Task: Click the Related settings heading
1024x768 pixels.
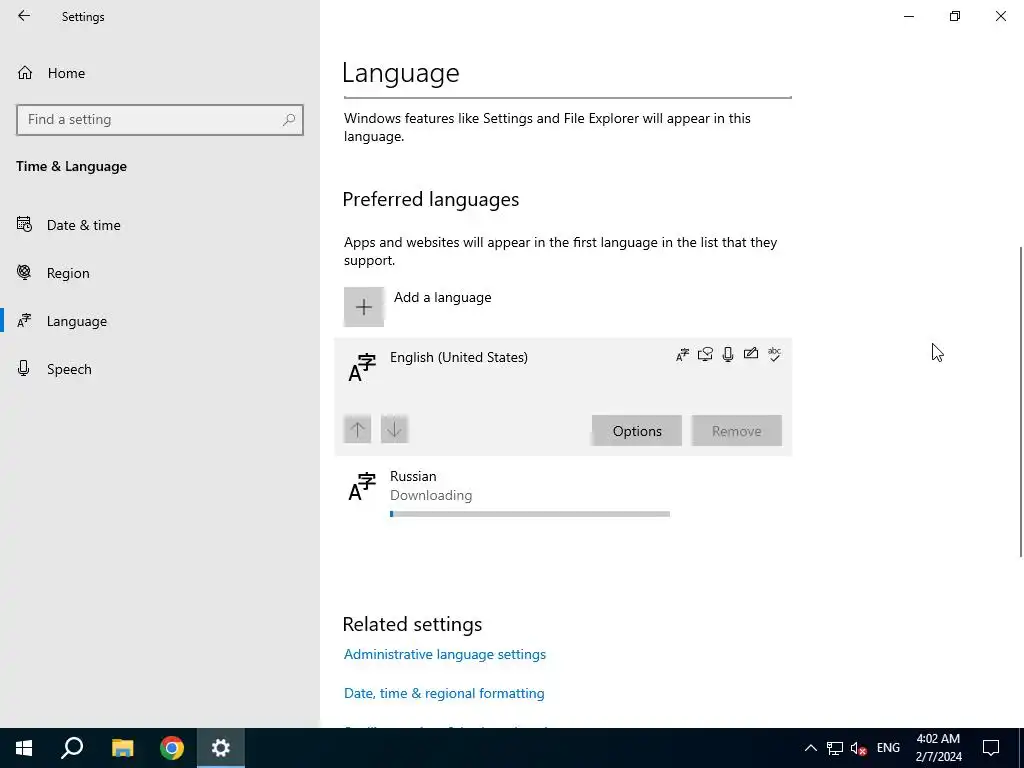Action: coord(412,624)
